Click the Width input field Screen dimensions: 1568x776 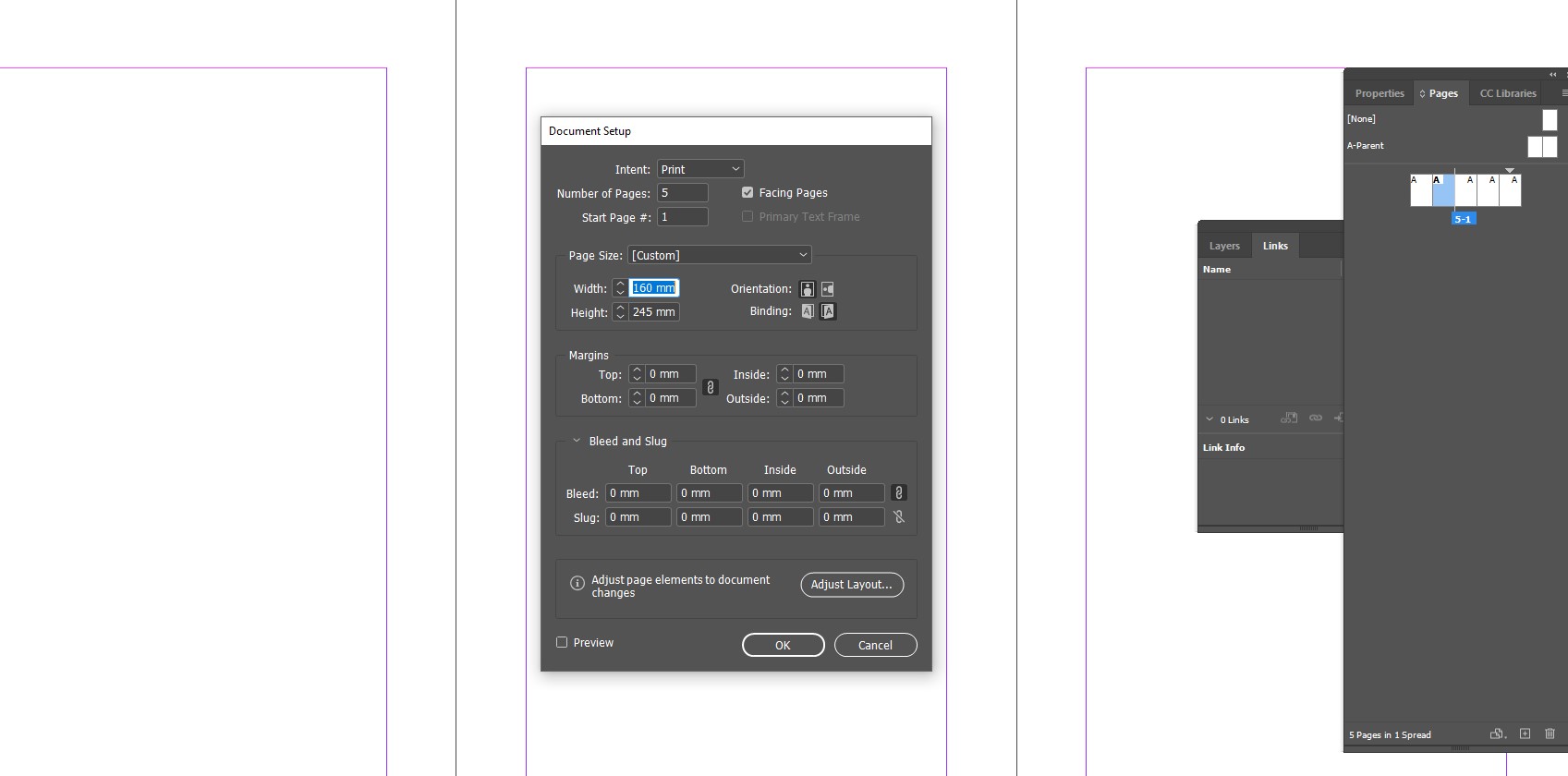654,288
